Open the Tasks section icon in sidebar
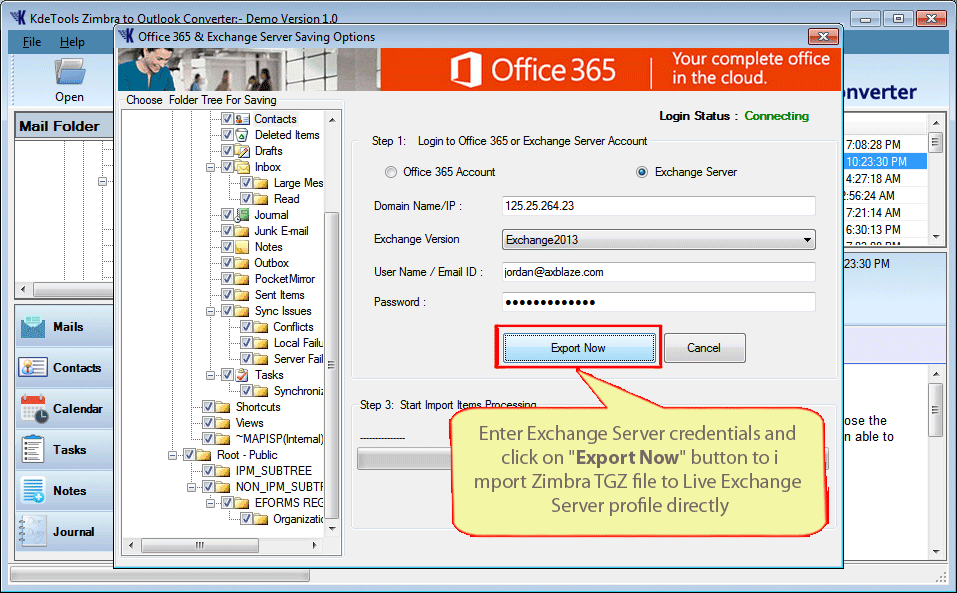 click(33, 450)
